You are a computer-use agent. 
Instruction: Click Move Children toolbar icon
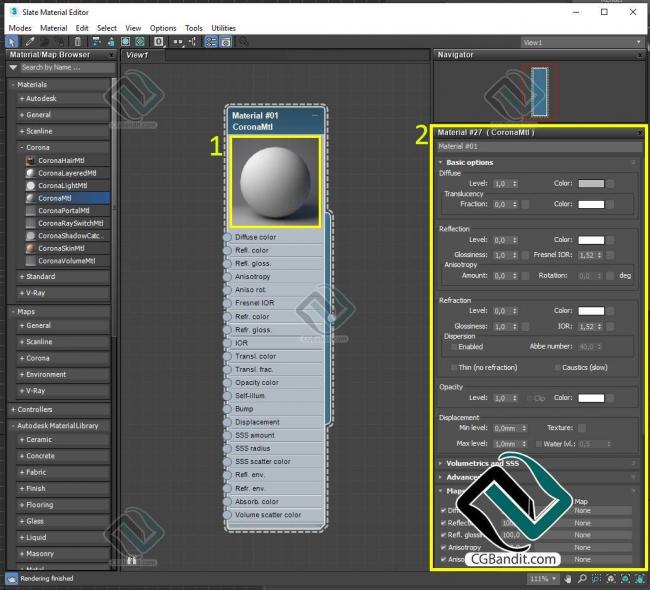point(96,41)
